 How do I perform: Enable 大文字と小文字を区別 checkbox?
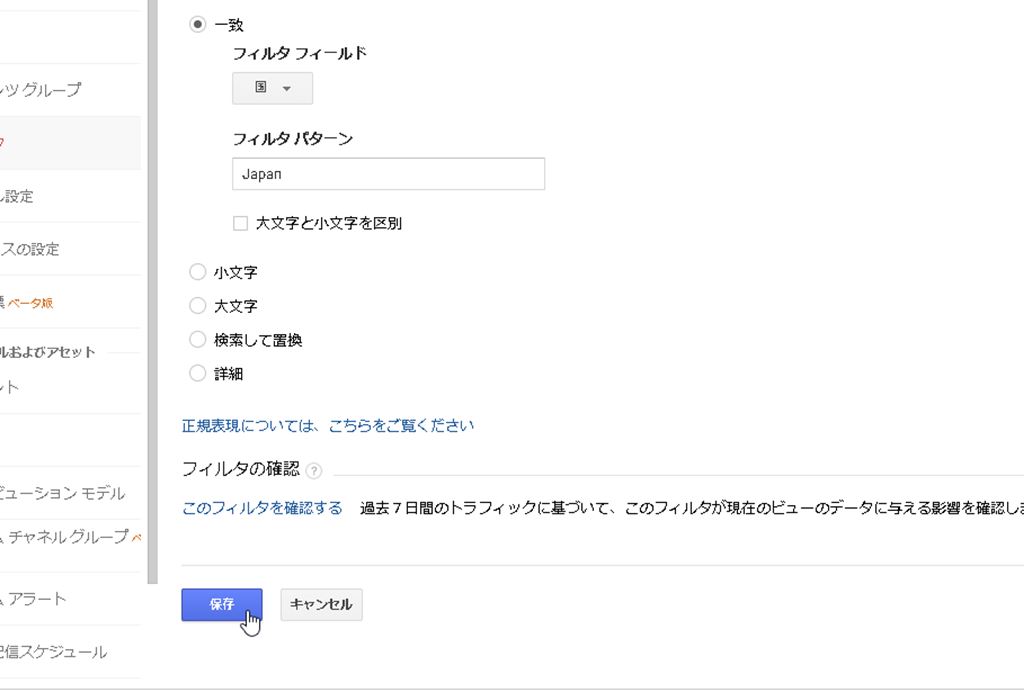coord(240,223)
